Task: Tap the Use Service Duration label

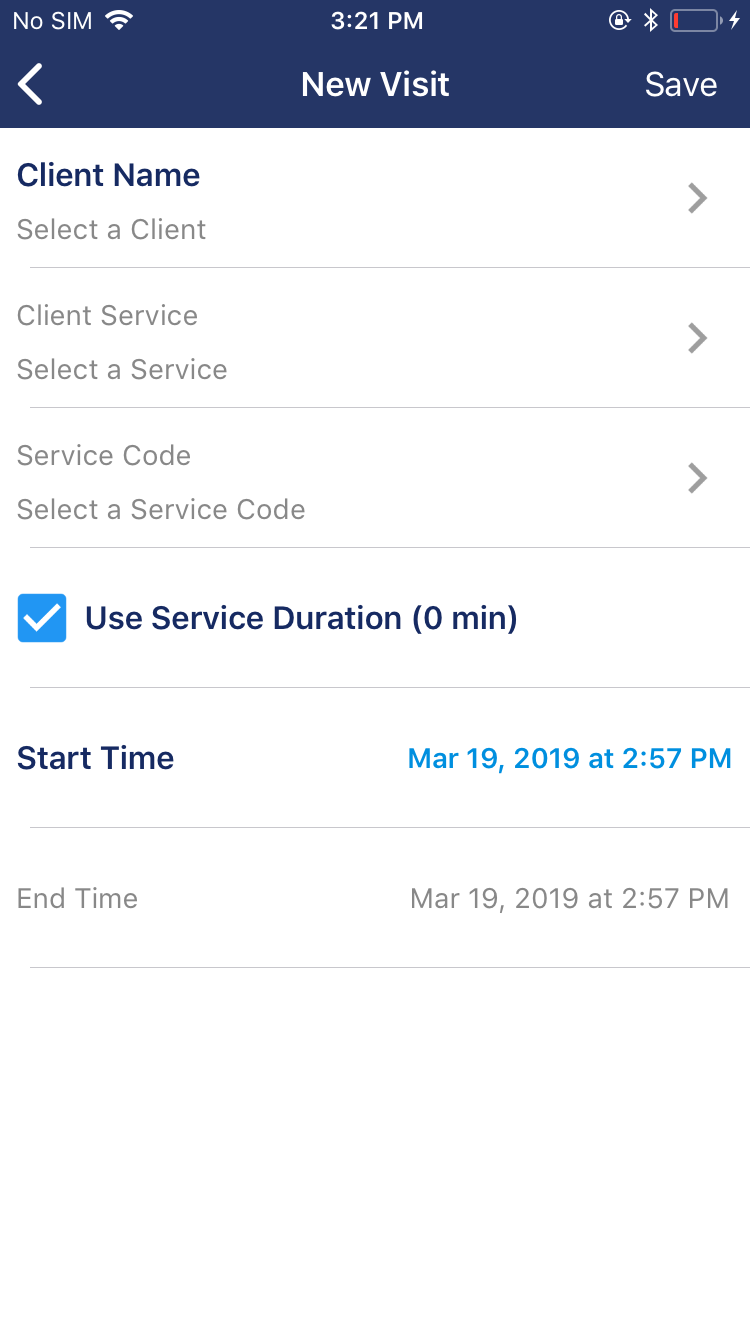Action: click(301, 618)
